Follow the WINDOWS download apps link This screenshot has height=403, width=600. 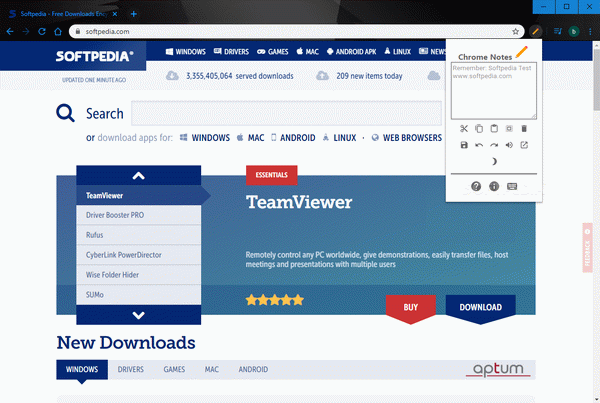tap(205, 138)
